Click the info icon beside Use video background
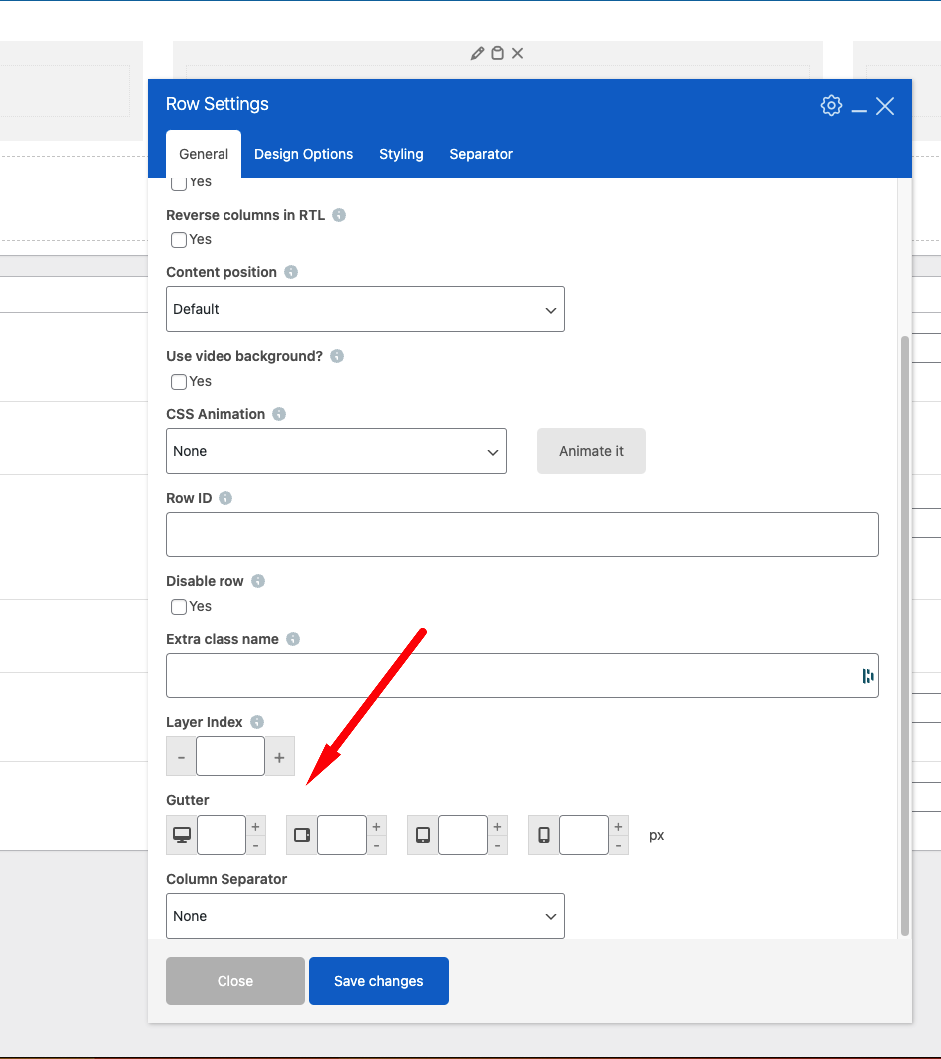 pos(336,356)
